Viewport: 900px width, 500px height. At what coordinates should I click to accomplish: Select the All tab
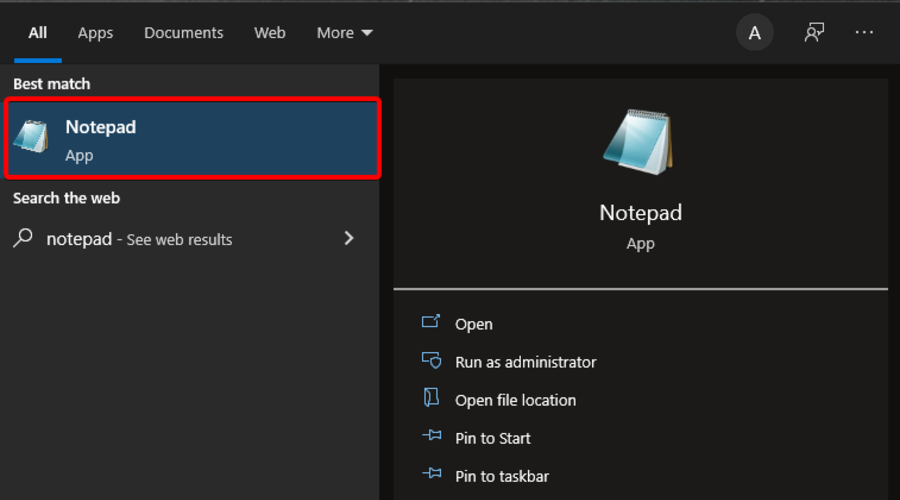point(38,33)
